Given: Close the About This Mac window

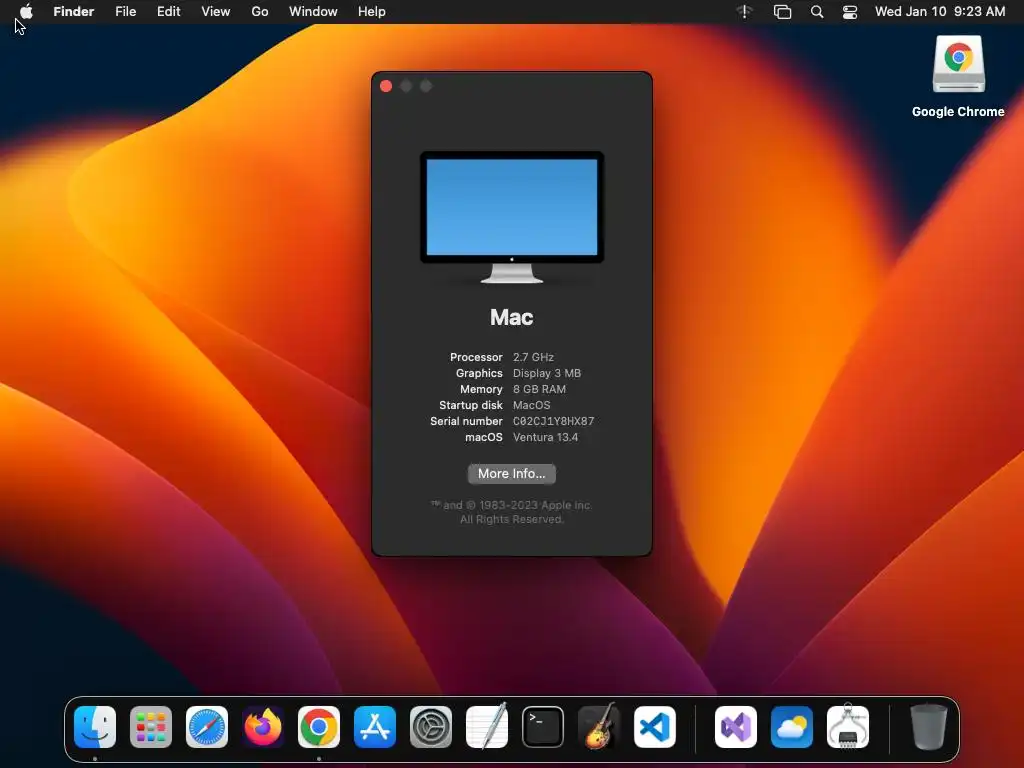Looking at the screenshot, I should 386,86.
